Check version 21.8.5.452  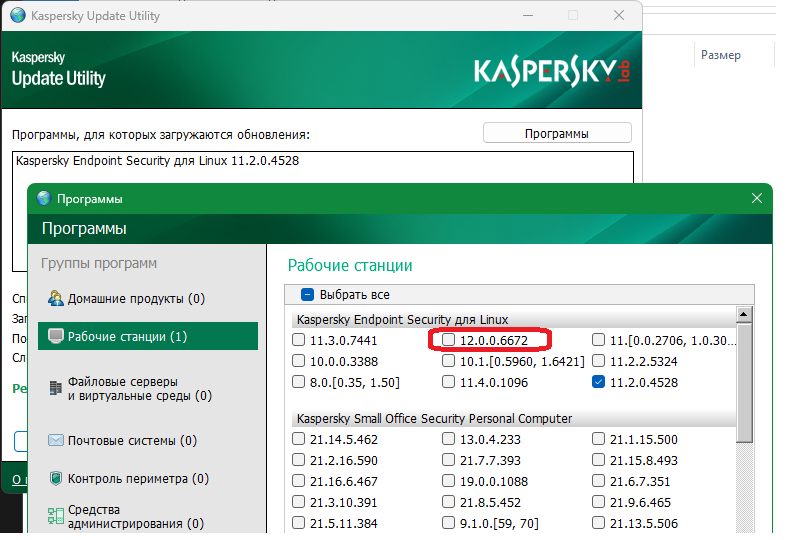tap(448, 502)
